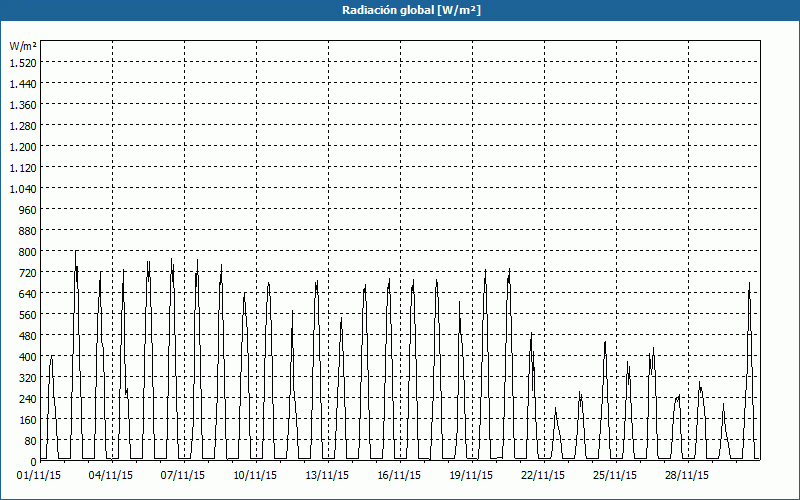Viewport: 800px width, 500px height.
Task: Click the 28/11/15 date label
Action: click(x=687, y=476)
